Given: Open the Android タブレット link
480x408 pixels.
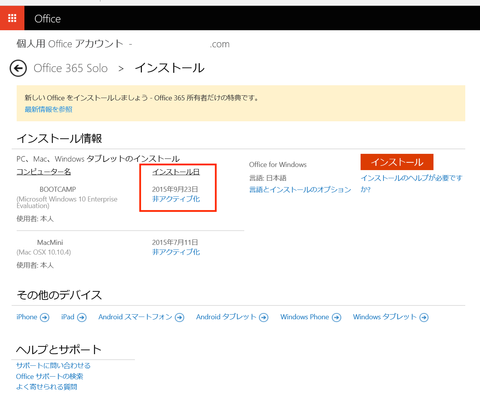Looking at the screenshot, I should (226, 317).
